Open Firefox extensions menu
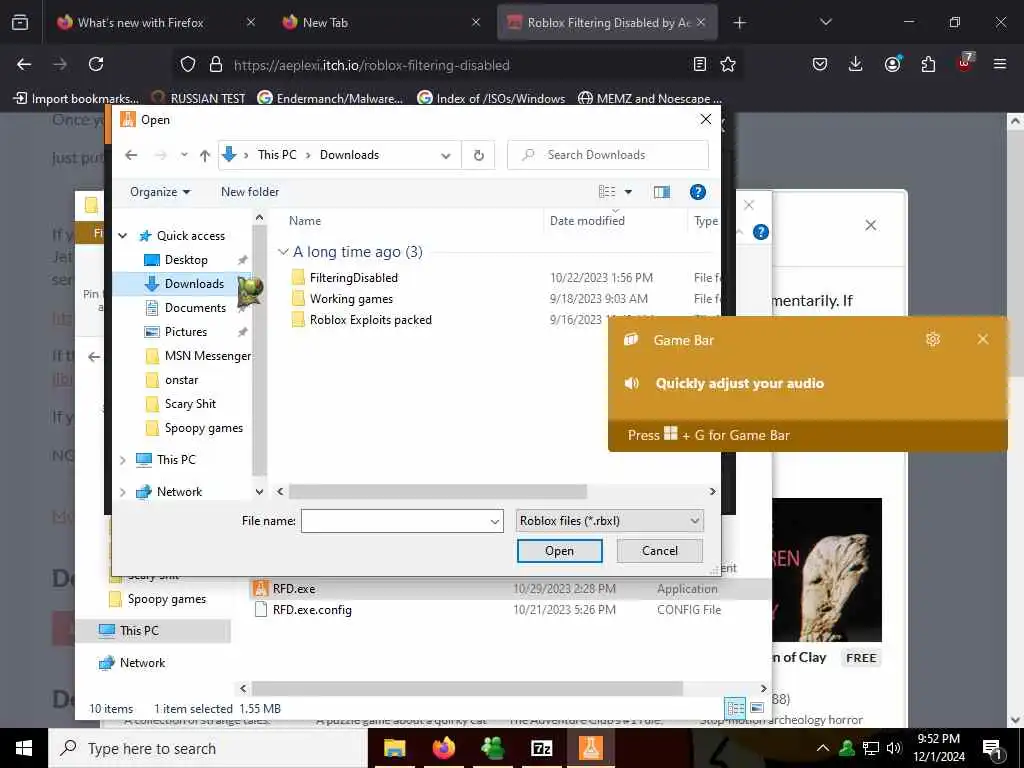This screenshot has height=768, width=1024. (928, 64)
